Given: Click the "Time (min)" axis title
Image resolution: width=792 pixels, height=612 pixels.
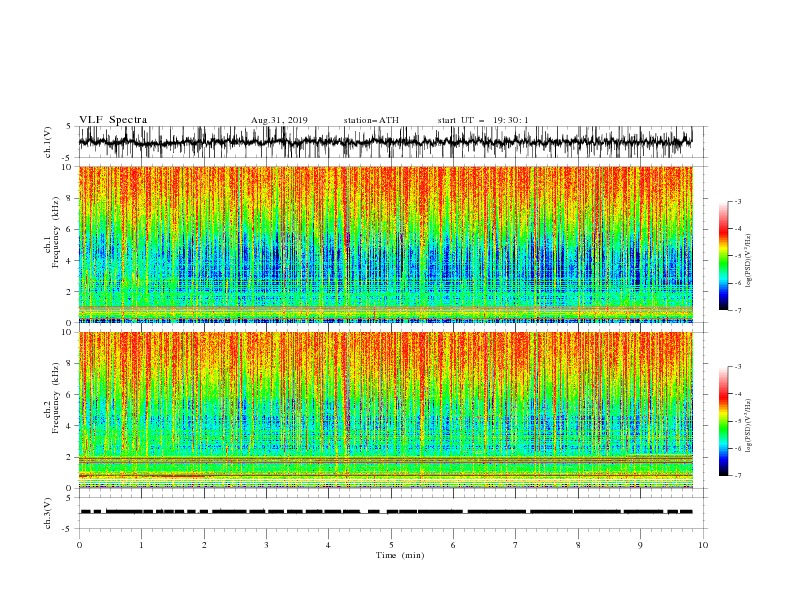Looking at the screenshot, I should 400,555.
